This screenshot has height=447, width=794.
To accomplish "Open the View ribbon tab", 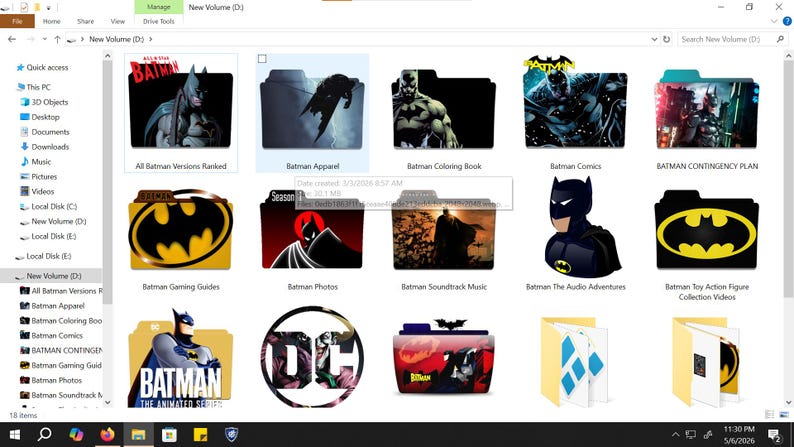I will (x=117, y=21).
